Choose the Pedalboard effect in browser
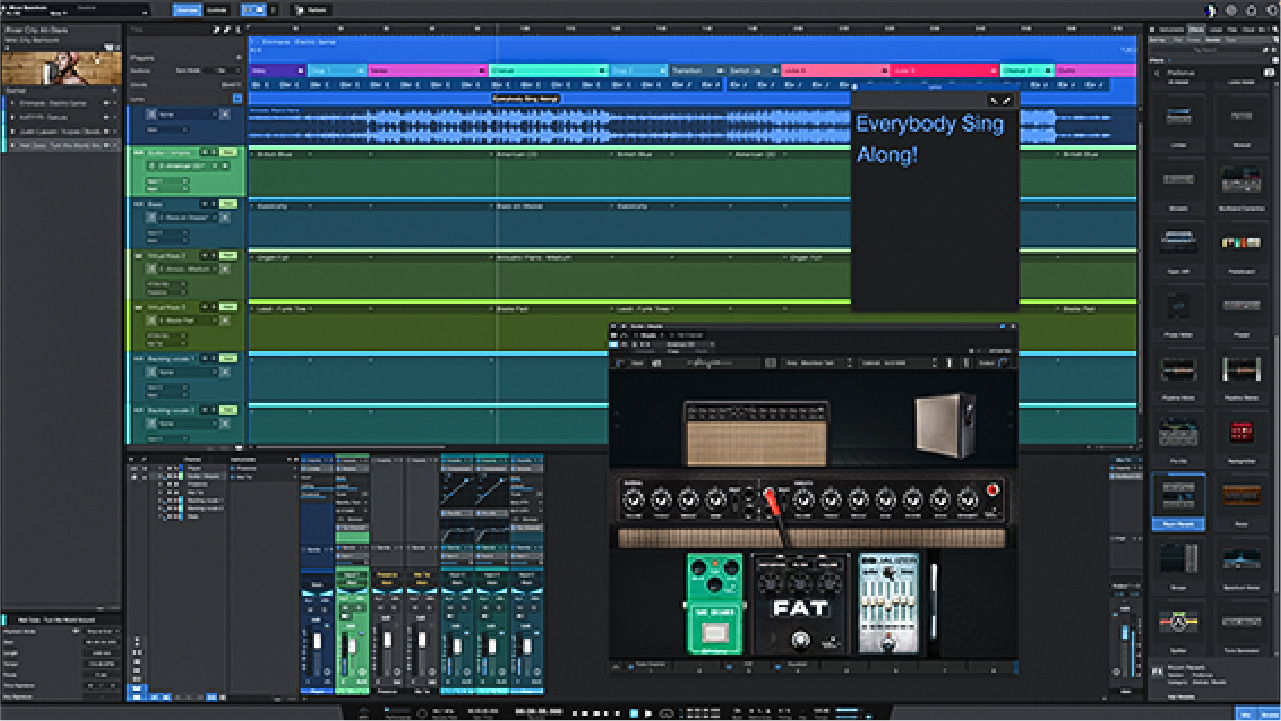This screenshot has height=721, width=1281. click(1241, 249)
